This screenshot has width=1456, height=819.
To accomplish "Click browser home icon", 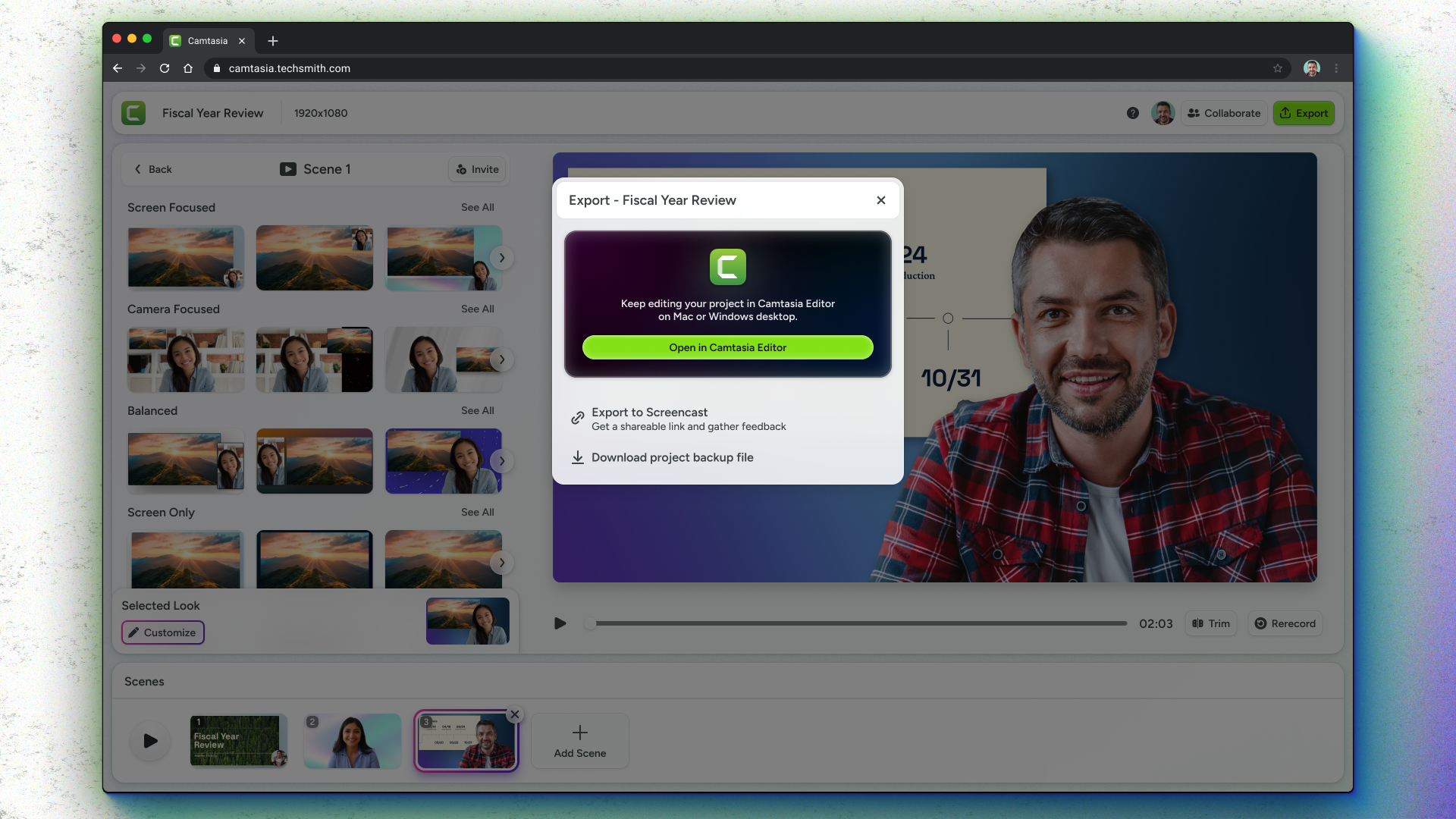I will pyautogui.click(x=188, y=68).
